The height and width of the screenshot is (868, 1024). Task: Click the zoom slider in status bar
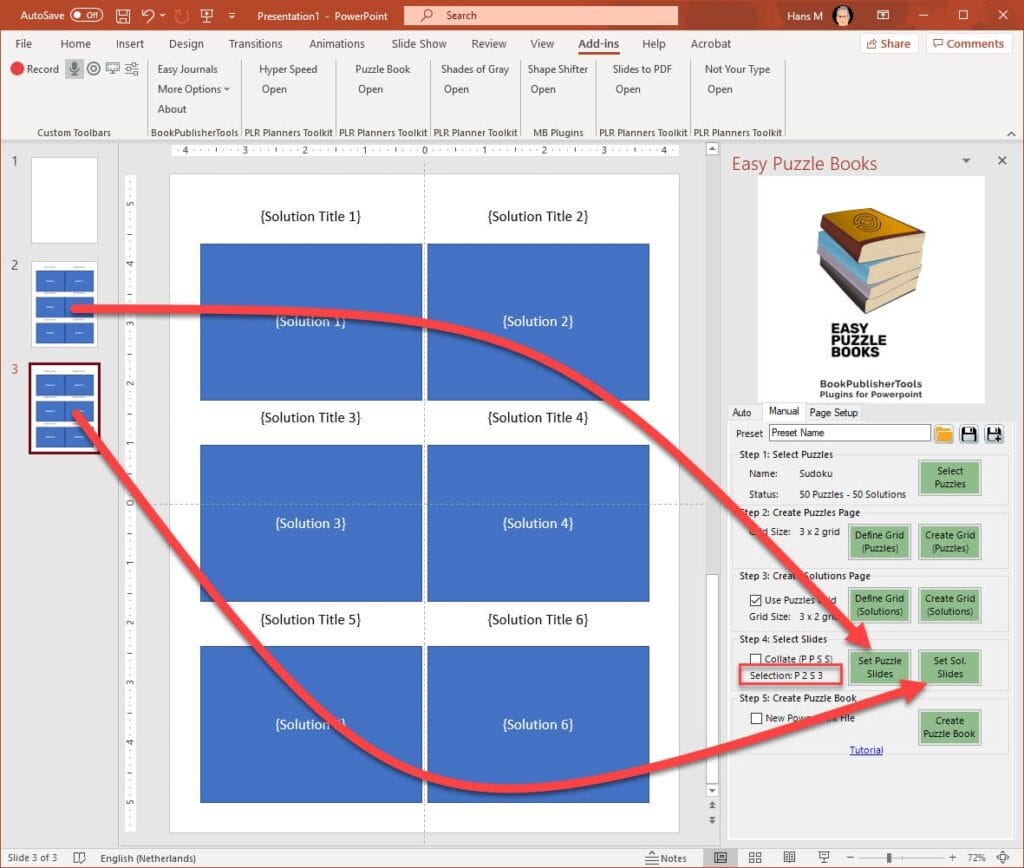pos(888,857)
